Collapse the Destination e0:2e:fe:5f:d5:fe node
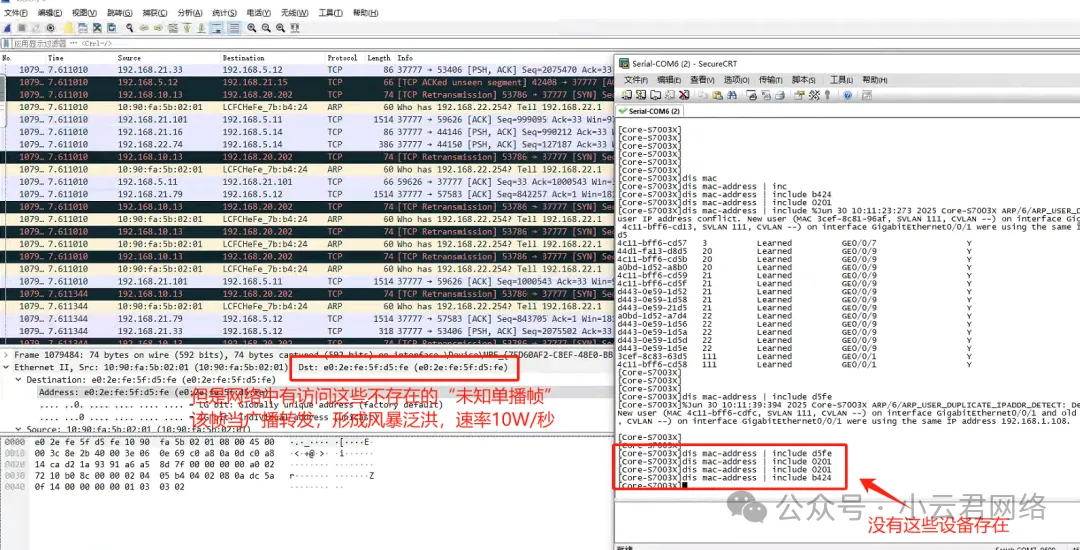 (x=17, y=380)
